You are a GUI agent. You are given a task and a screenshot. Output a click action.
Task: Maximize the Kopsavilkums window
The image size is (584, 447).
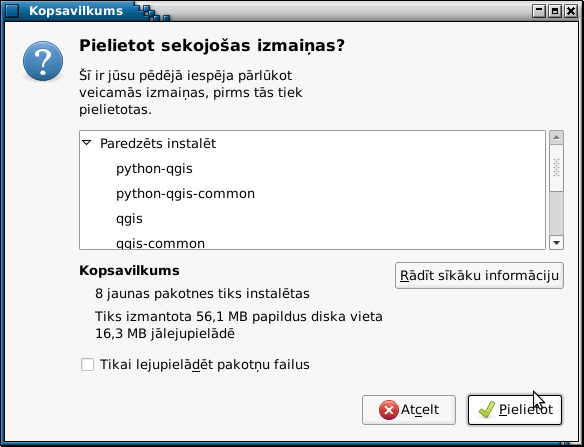[555, 11]
